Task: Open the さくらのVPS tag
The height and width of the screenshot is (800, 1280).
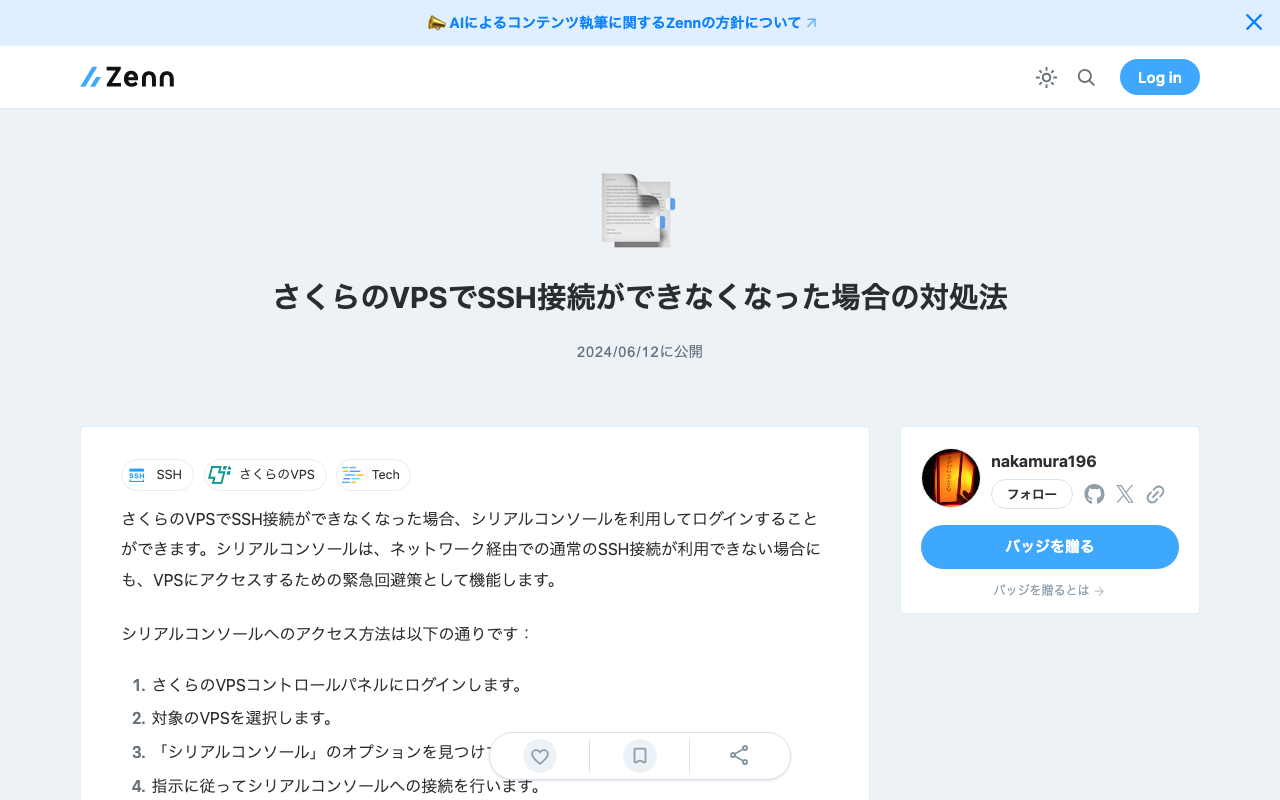Action: tap(265, 475)
